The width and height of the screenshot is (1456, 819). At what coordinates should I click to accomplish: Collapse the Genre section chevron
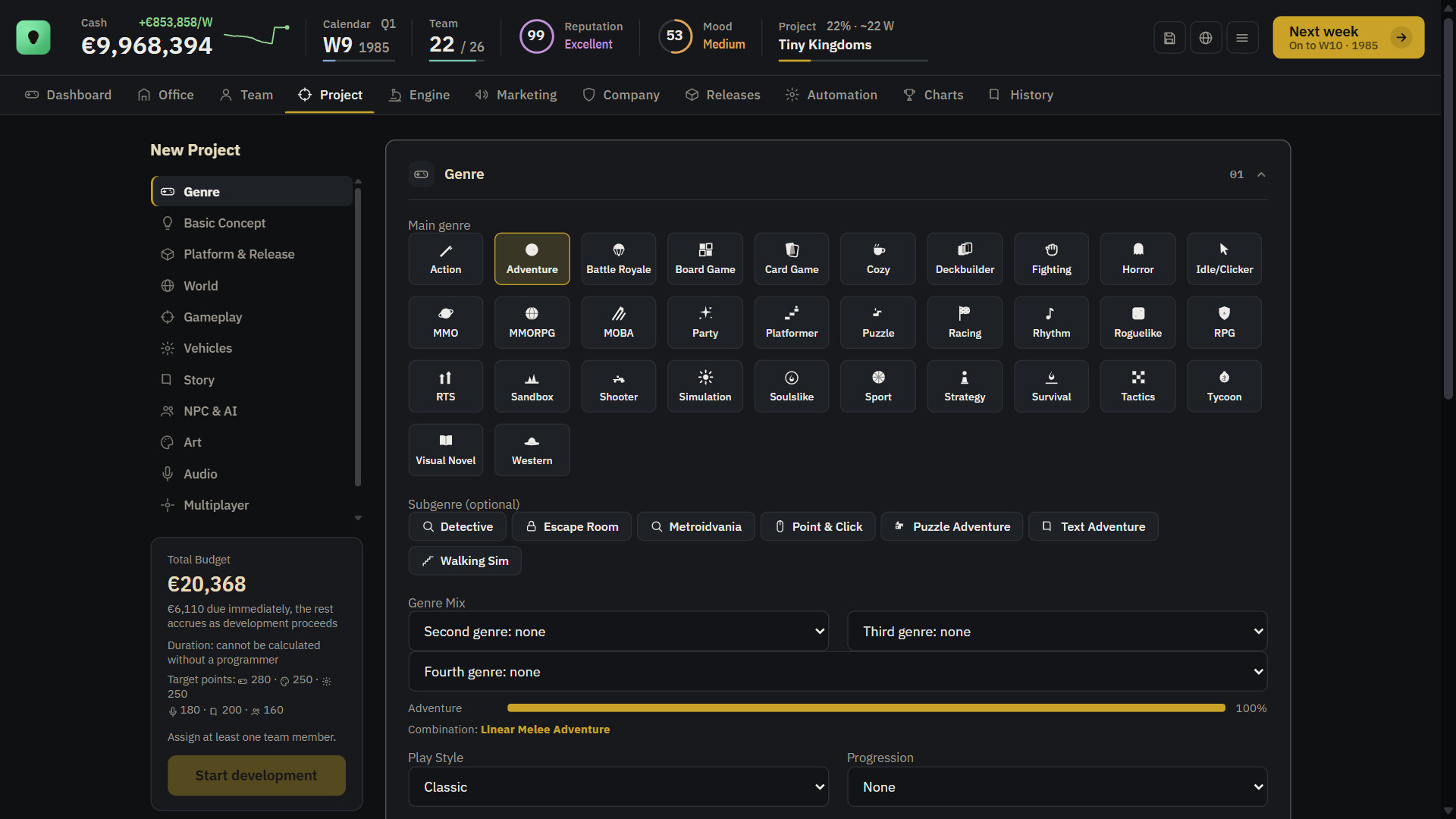click(1261, 174)
